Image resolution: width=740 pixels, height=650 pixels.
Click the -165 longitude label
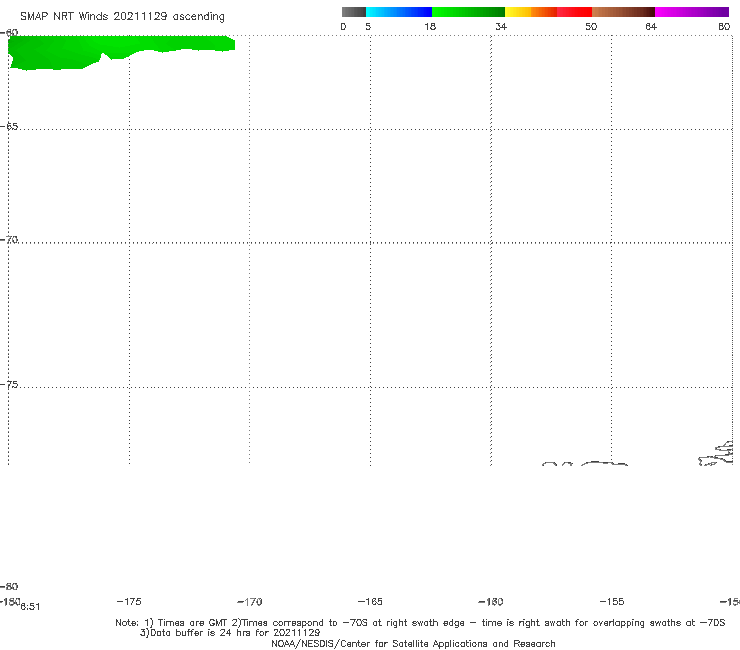[370, 601]
